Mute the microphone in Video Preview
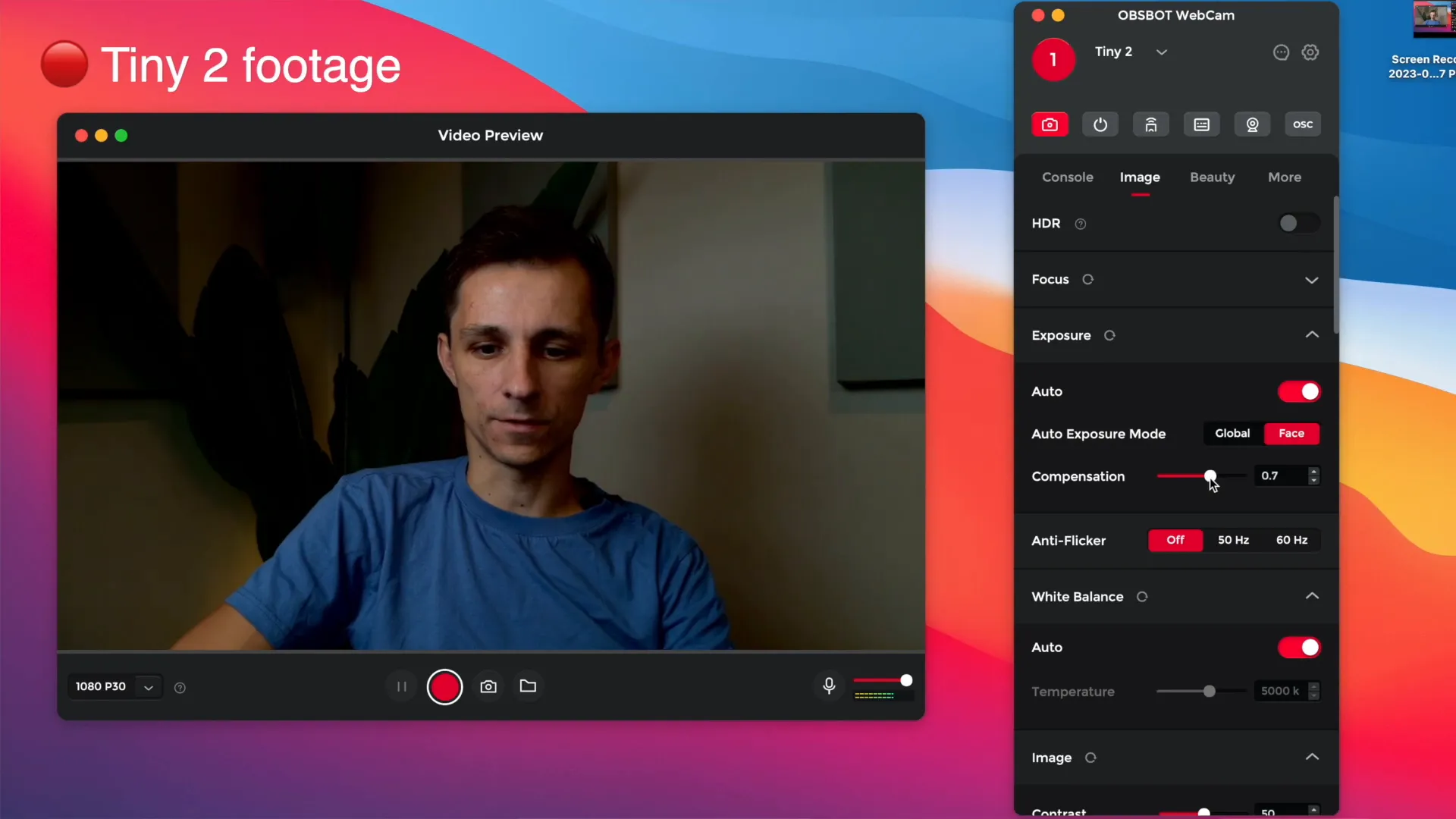 (829, 686)
